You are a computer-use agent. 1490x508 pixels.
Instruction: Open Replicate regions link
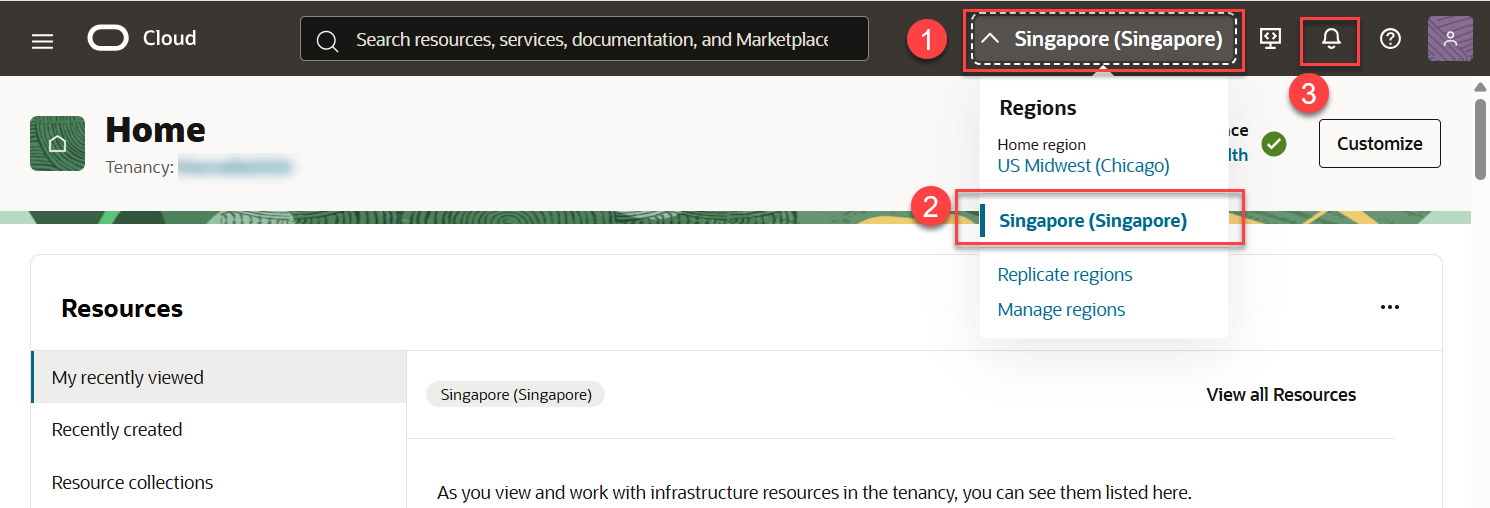[x=1065, y=275]
